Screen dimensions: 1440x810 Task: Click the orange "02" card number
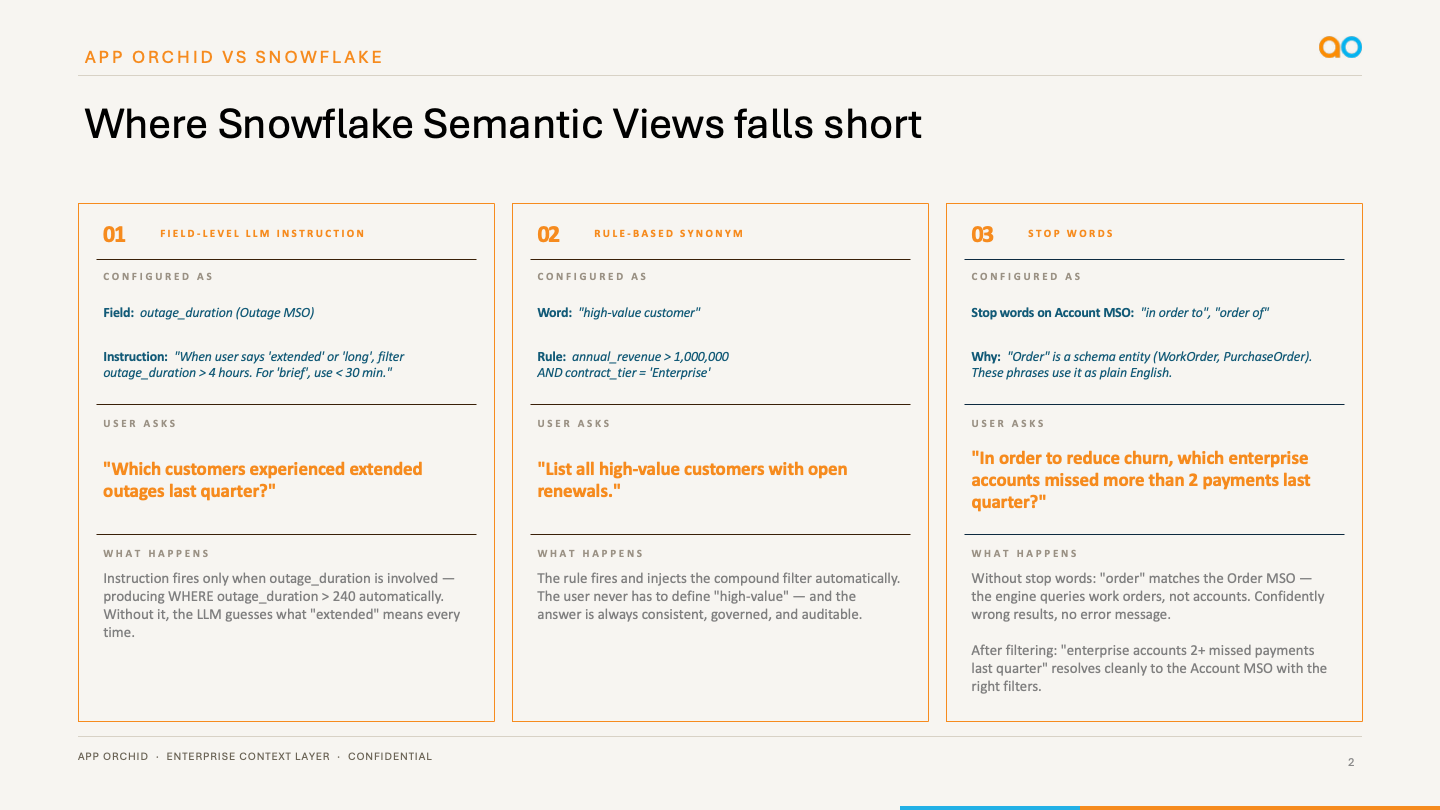coord(548,234)
